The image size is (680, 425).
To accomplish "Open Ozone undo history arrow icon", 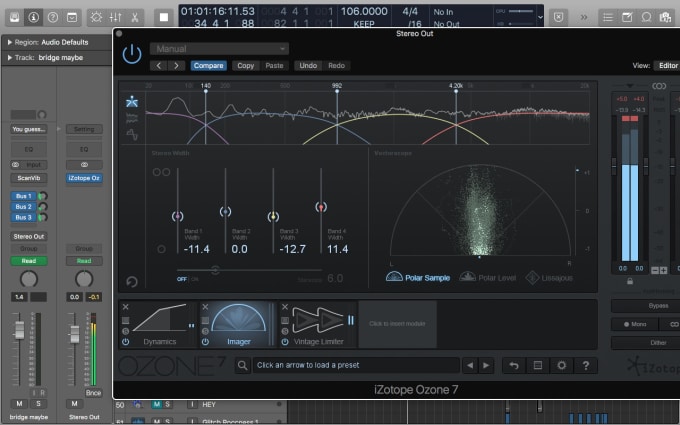I will pos(514,366).
